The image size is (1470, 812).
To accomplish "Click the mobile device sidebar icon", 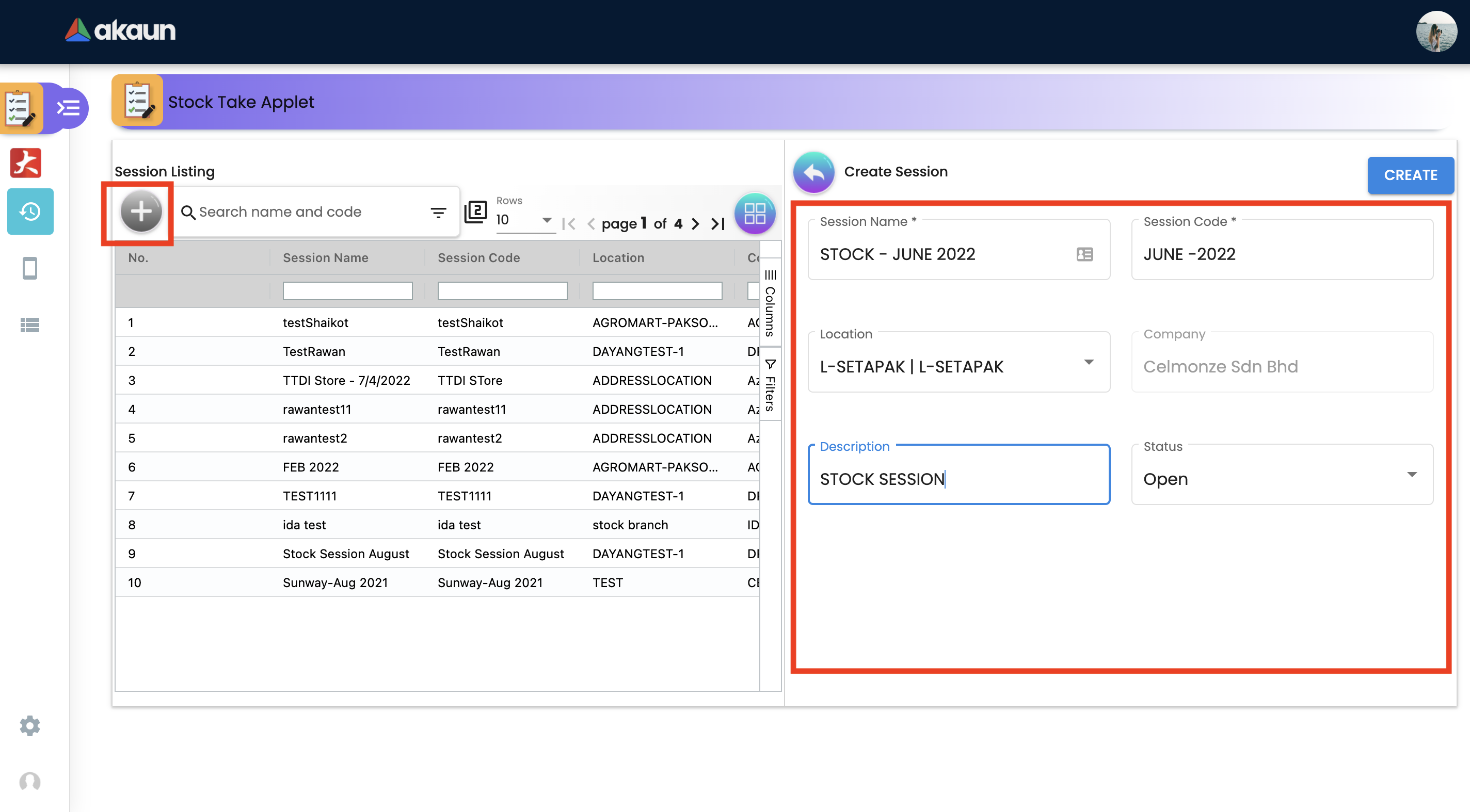I will point(29,268).
